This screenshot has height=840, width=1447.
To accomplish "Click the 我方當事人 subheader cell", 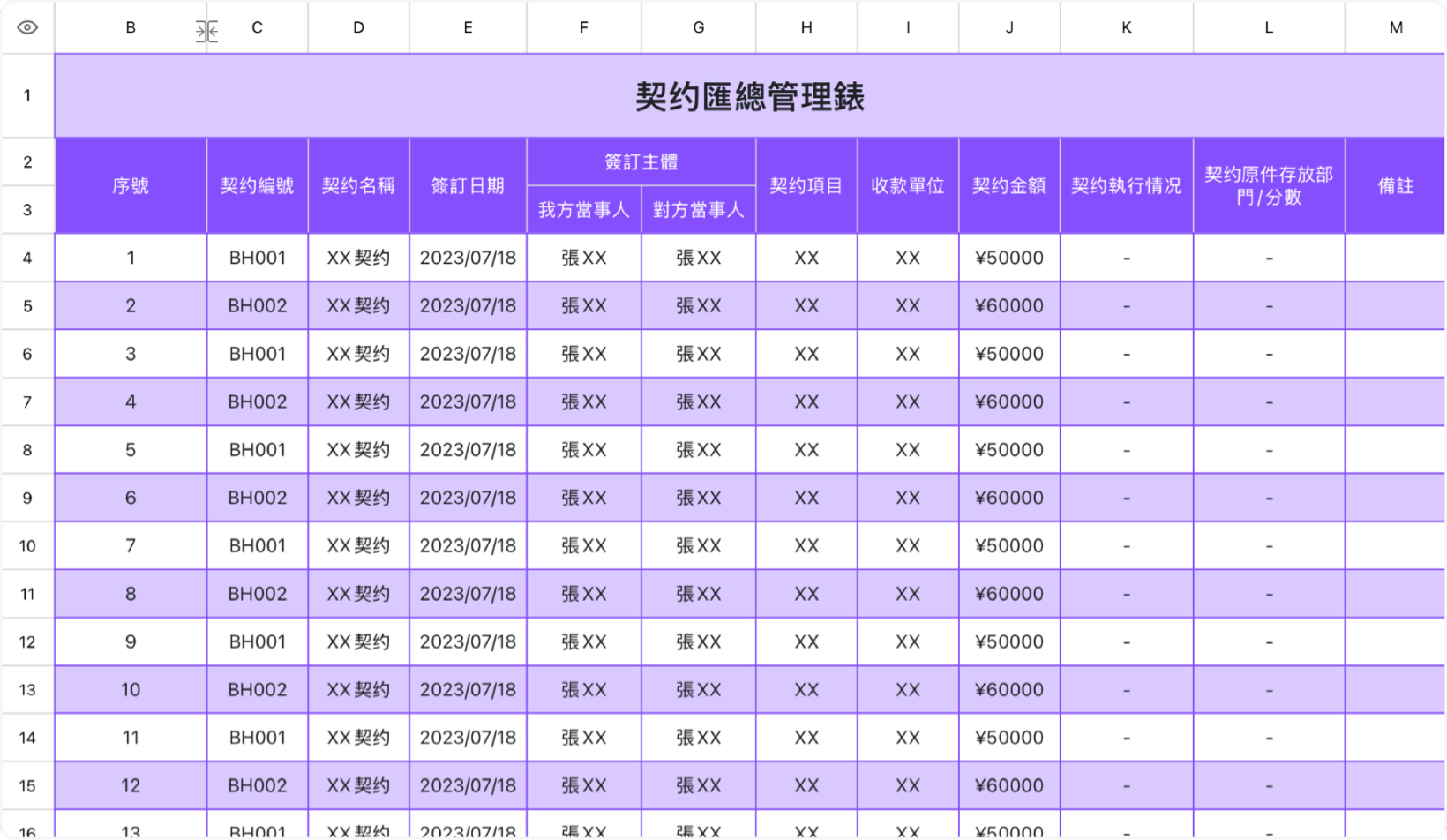I will (583, 210).
